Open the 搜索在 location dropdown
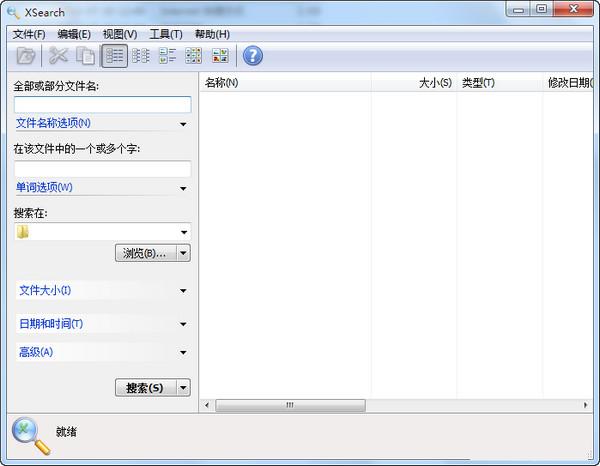This screenshot has height=466, width=600. 184,232
